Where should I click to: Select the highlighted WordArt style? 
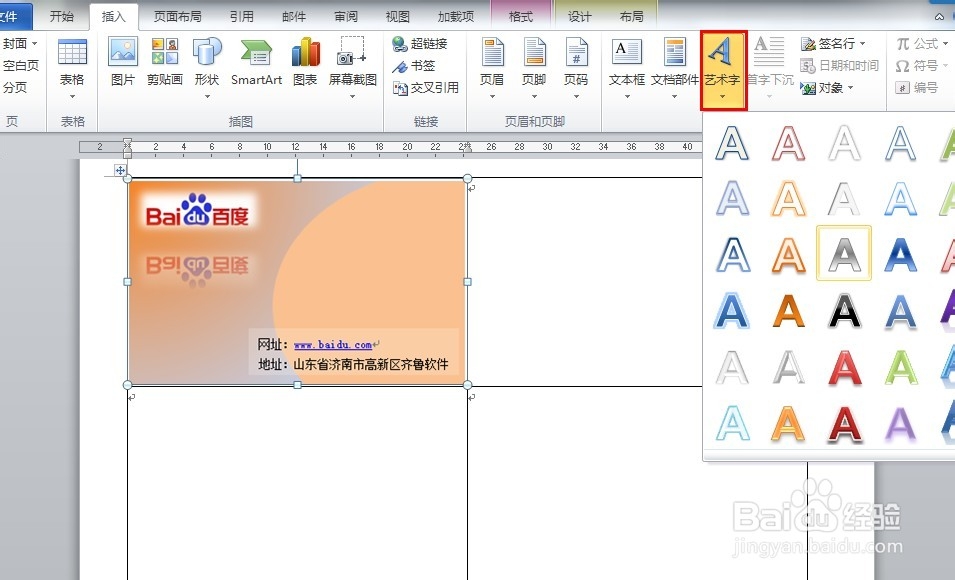click(x=843, y=254)
